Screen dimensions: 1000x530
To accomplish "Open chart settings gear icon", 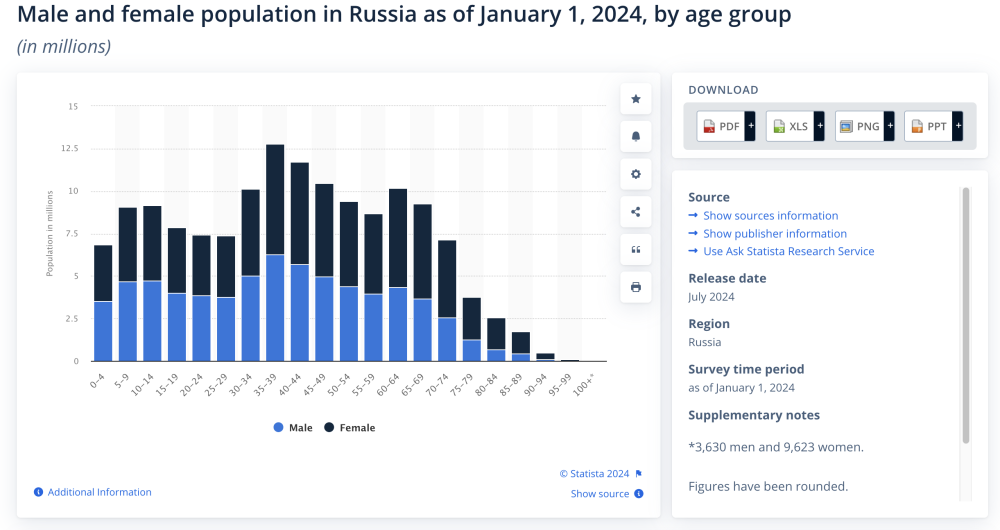I will [x=635, y=173].
